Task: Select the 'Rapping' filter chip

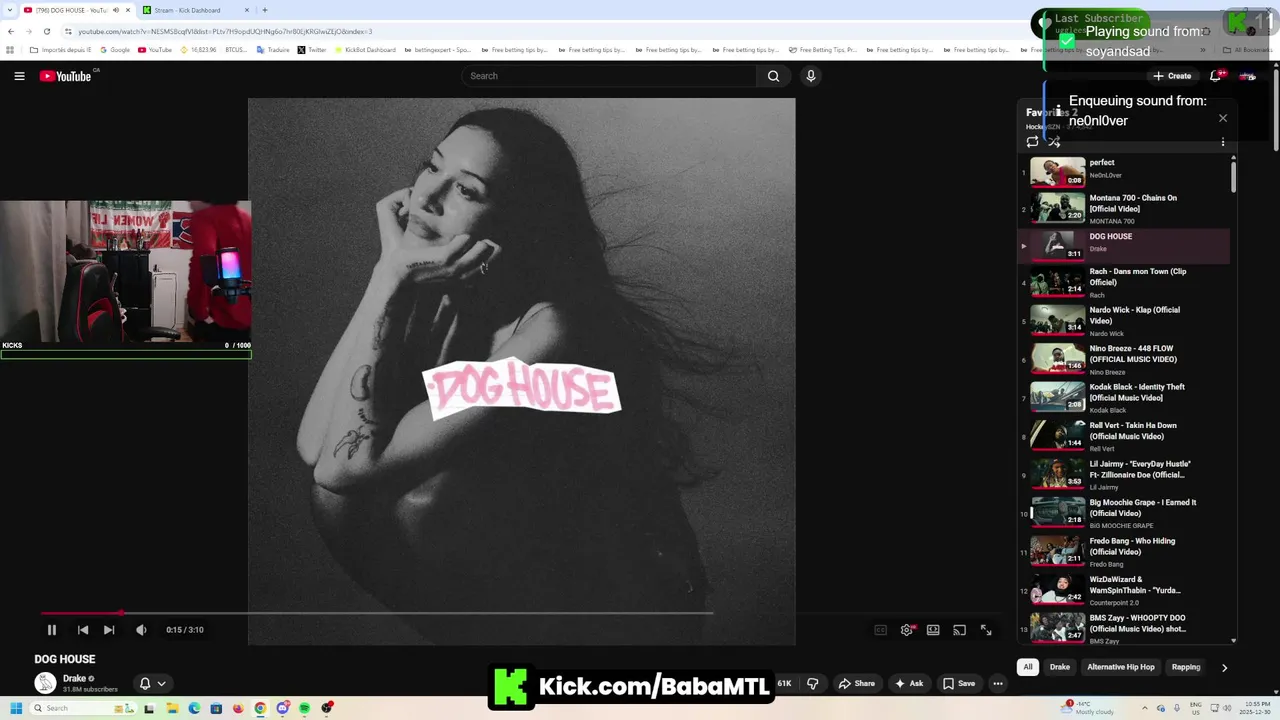Action: [1186, 667]
